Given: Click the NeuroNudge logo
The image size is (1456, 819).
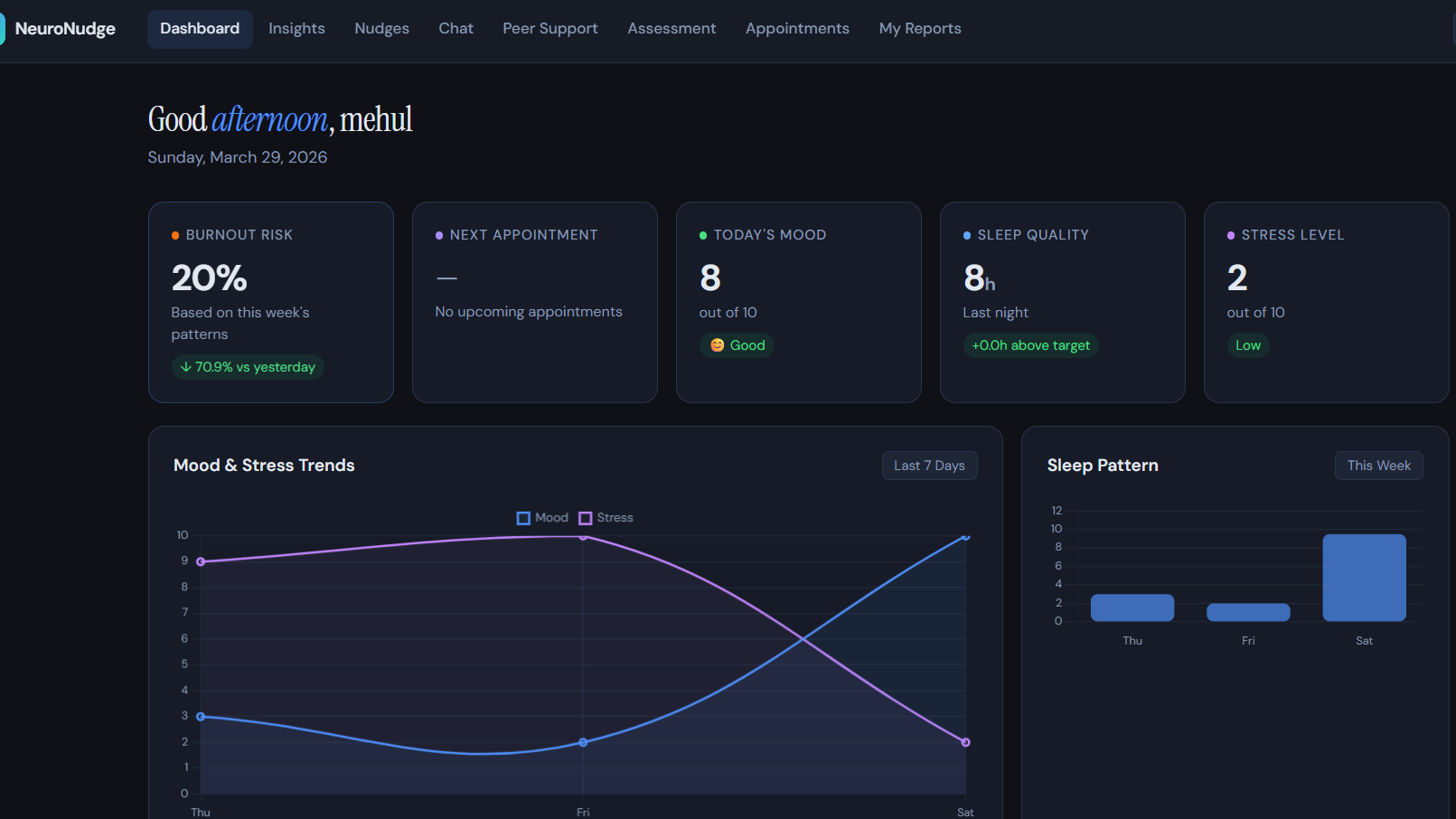Looking at the screenshot, I should tap(60, 29).
